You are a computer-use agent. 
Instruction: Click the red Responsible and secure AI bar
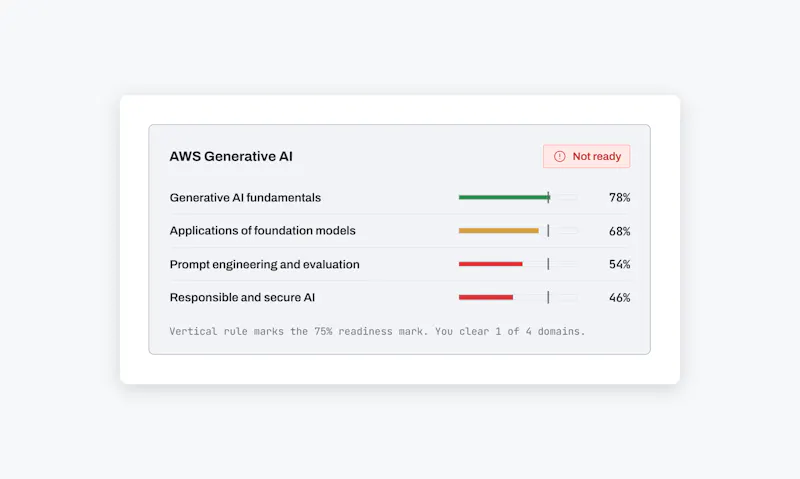click(x=486, y=297)
